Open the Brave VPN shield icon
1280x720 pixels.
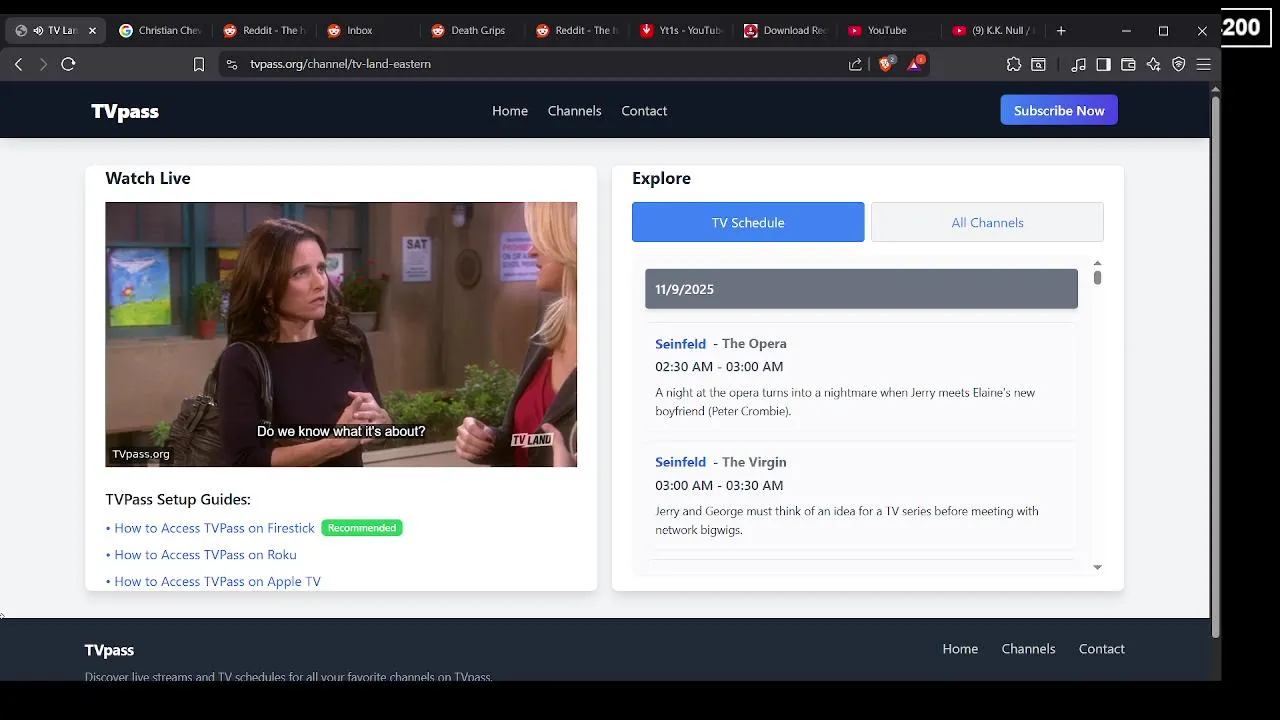1179,64
